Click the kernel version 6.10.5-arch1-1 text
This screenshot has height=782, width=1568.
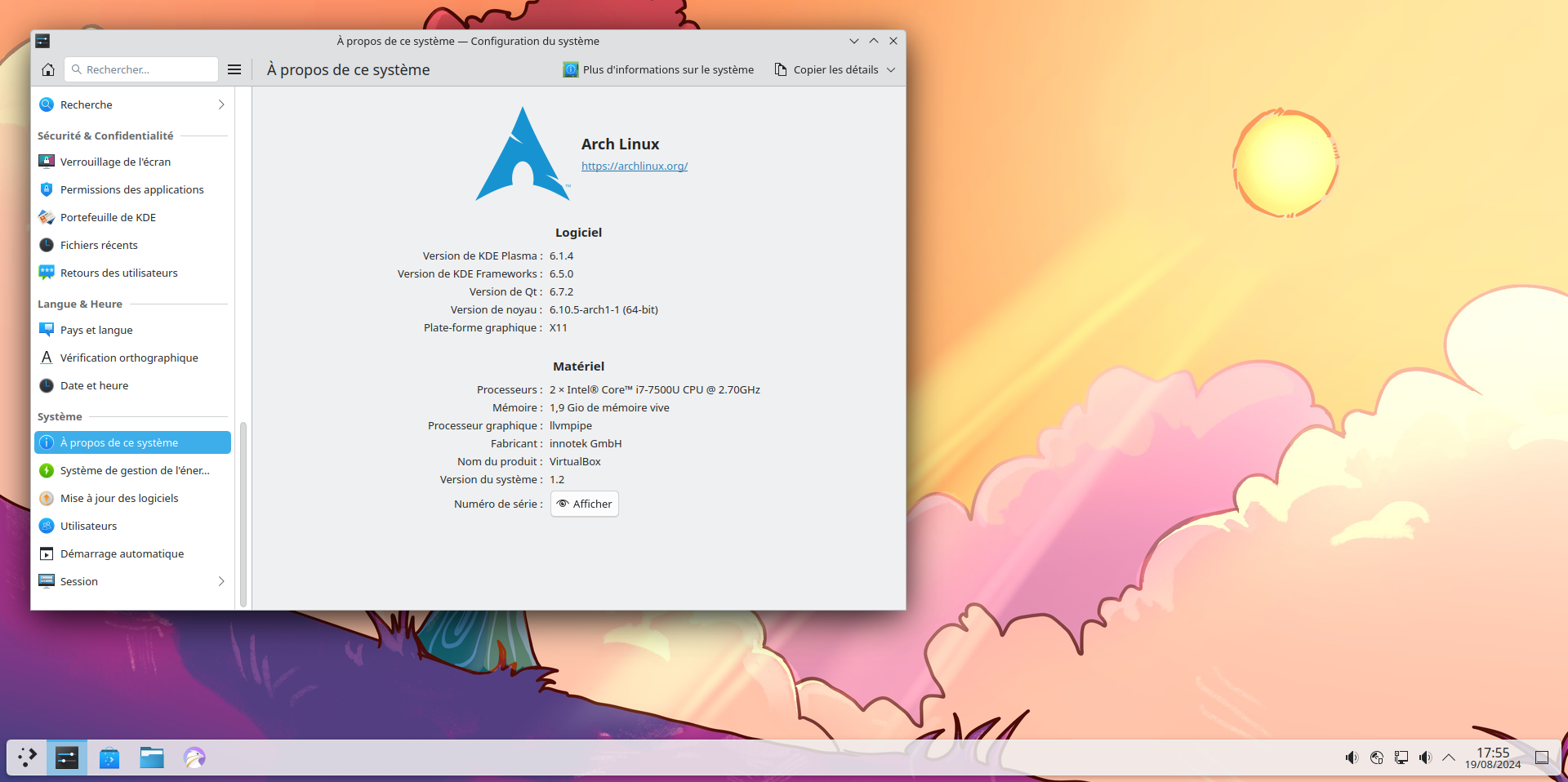click(604, 309)
